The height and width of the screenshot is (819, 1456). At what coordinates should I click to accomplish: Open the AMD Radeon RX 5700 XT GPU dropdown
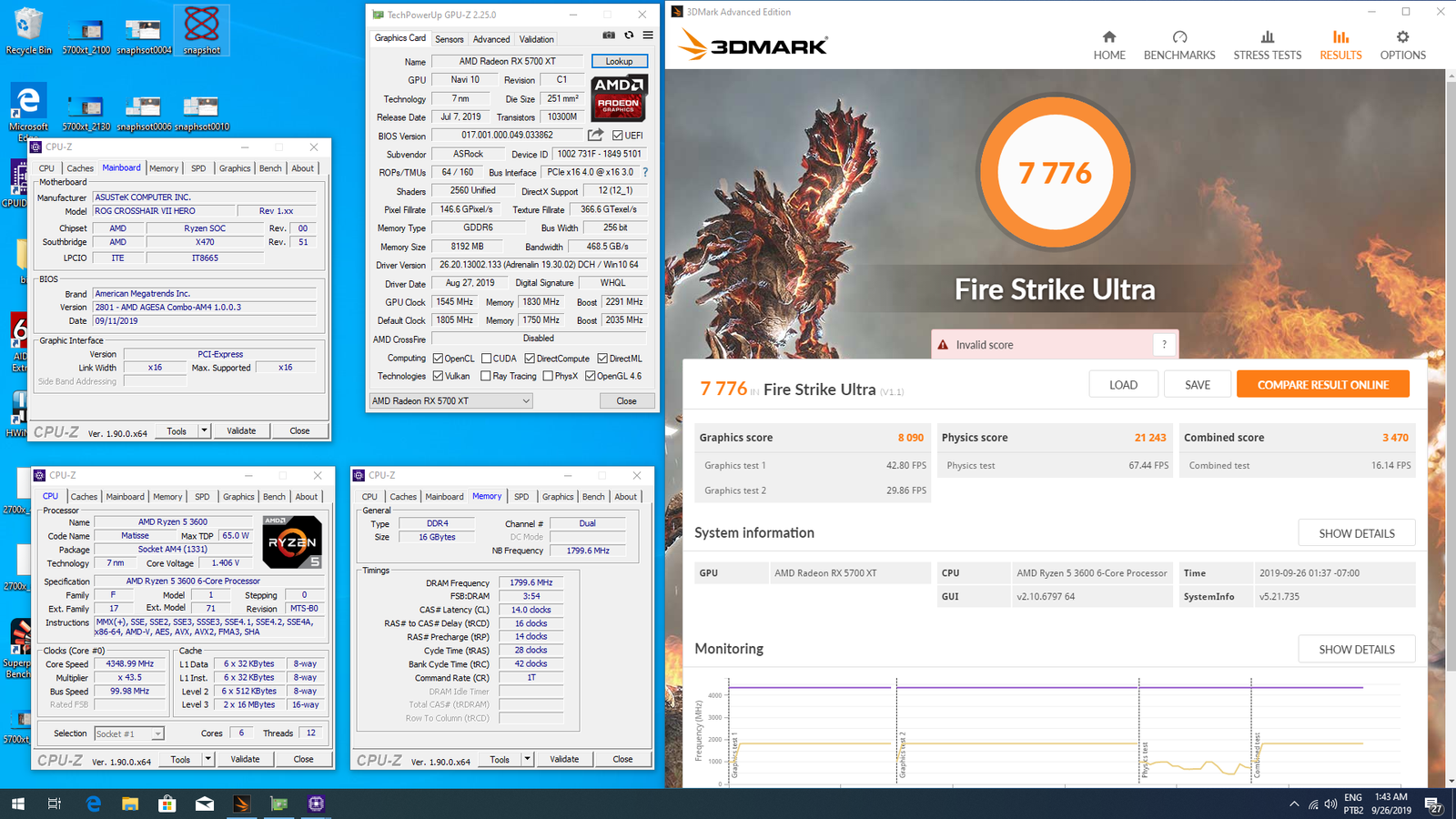[x=450, y=400]
